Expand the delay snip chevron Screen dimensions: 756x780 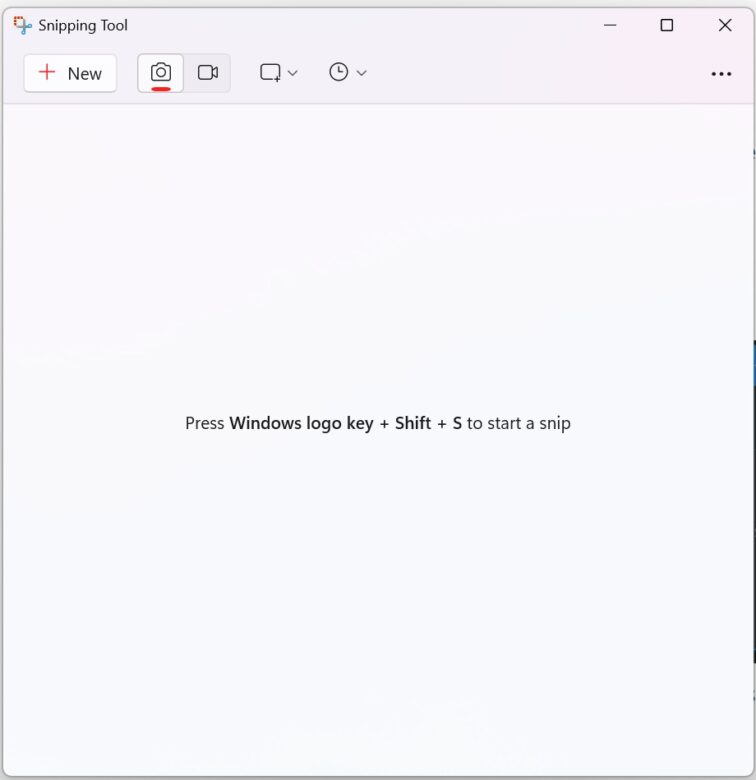click(362, 73)
